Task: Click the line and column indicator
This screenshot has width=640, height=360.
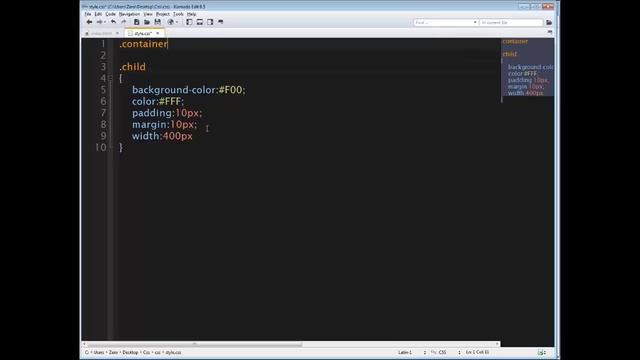Action: (x=477, y=352)
